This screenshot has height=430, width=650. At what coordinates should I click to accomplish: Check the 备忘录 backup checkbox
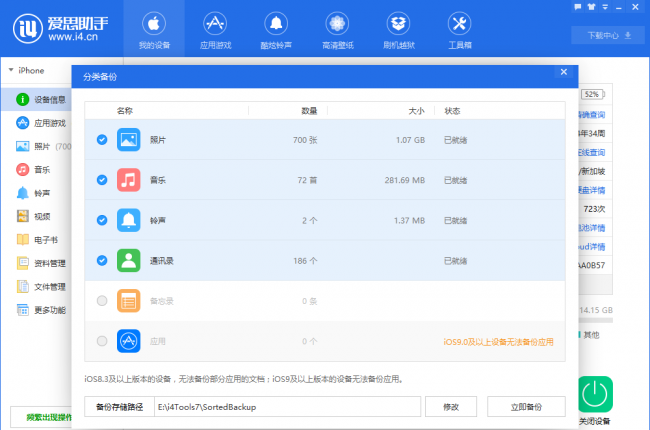pos(102,301)
